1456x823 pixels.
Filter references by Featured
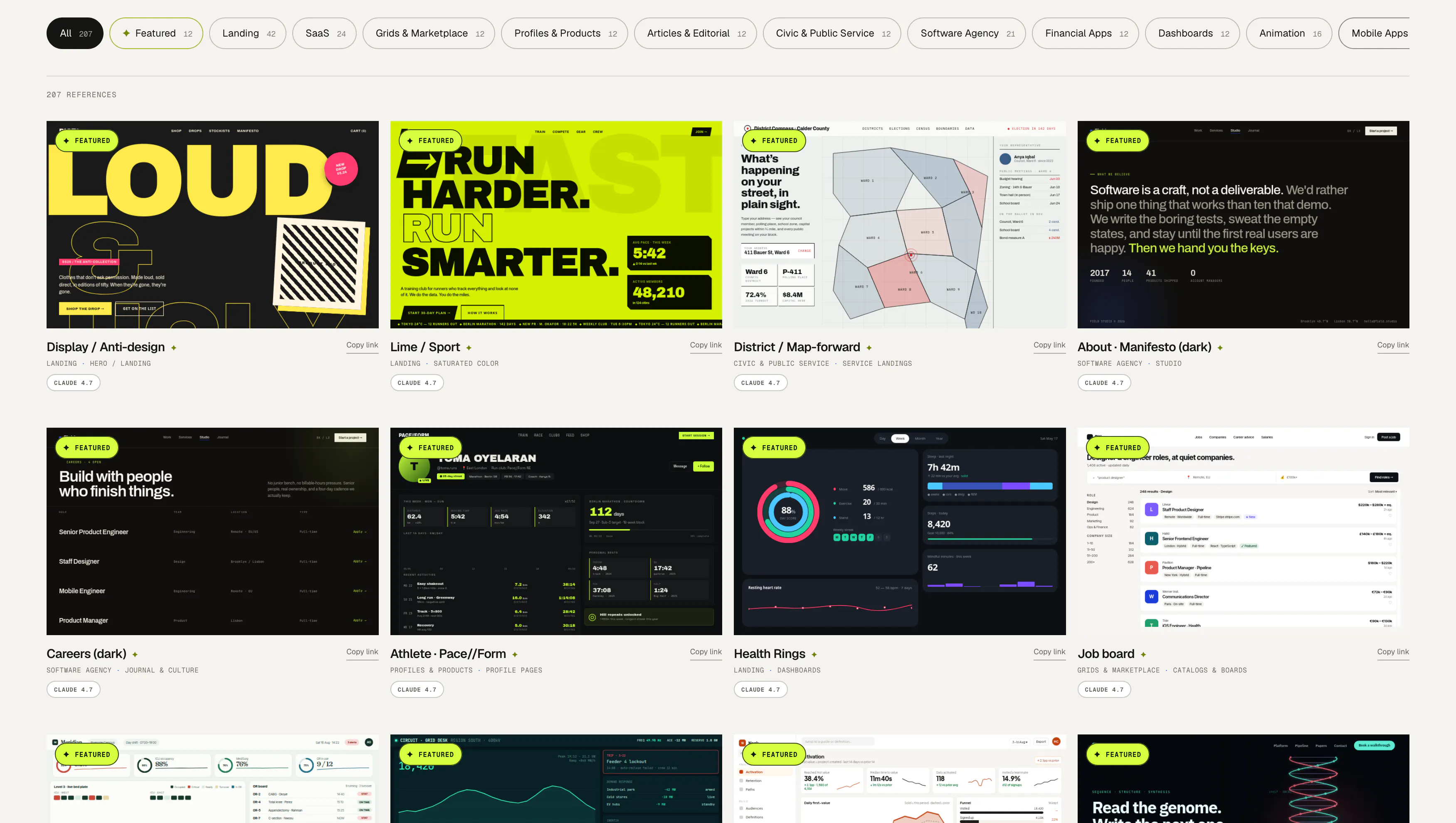156,33
